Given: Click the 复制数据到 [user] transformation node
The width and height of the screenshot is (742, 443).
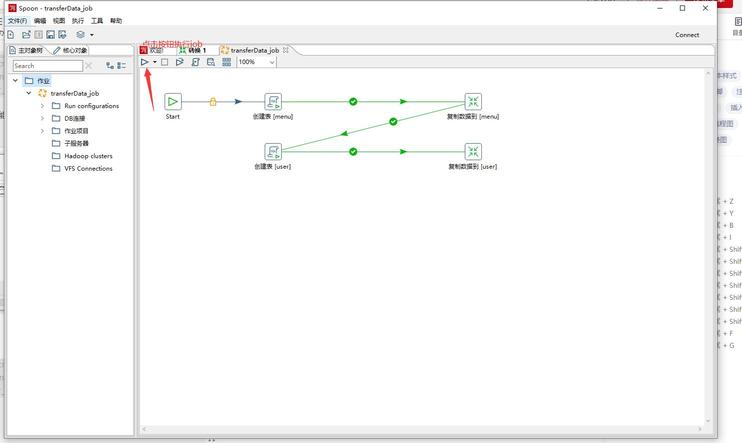Looking at the screenshot, I should click(x=473, y=152).
